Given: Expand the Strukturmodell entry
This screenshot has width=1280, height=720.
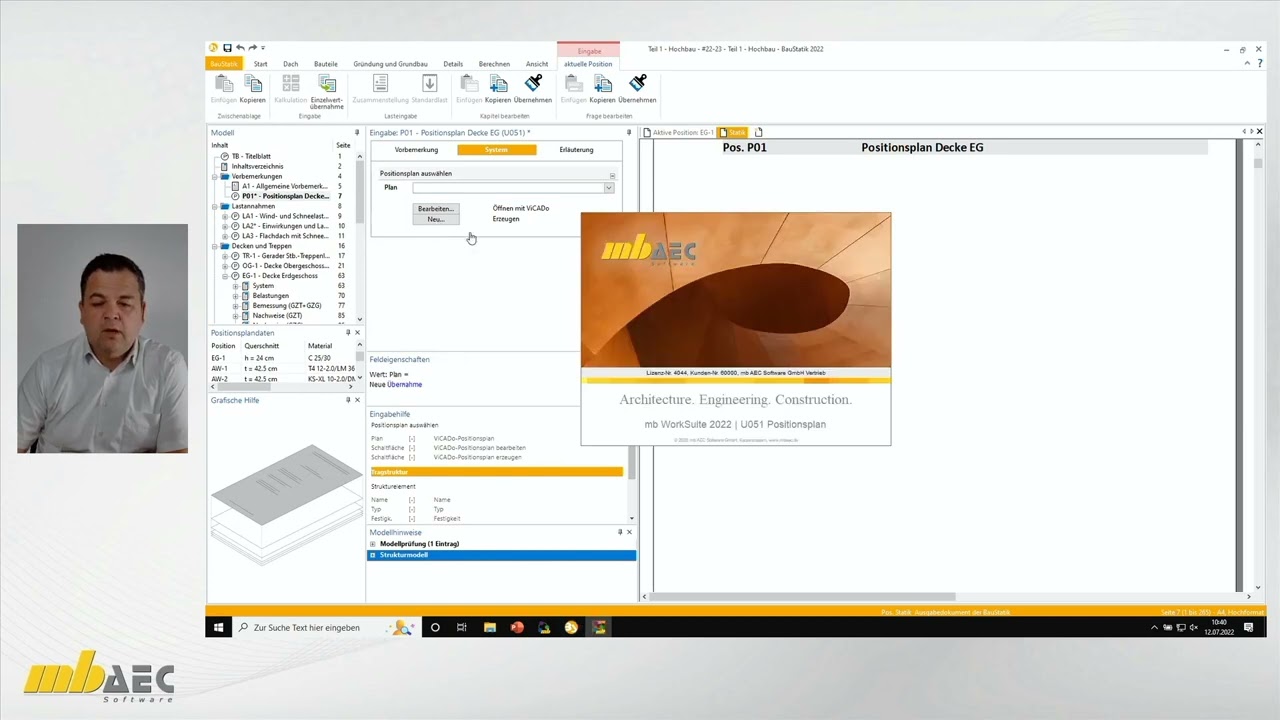Looking at the screenshot, I should pyautogui.click(x=373, y=555).
